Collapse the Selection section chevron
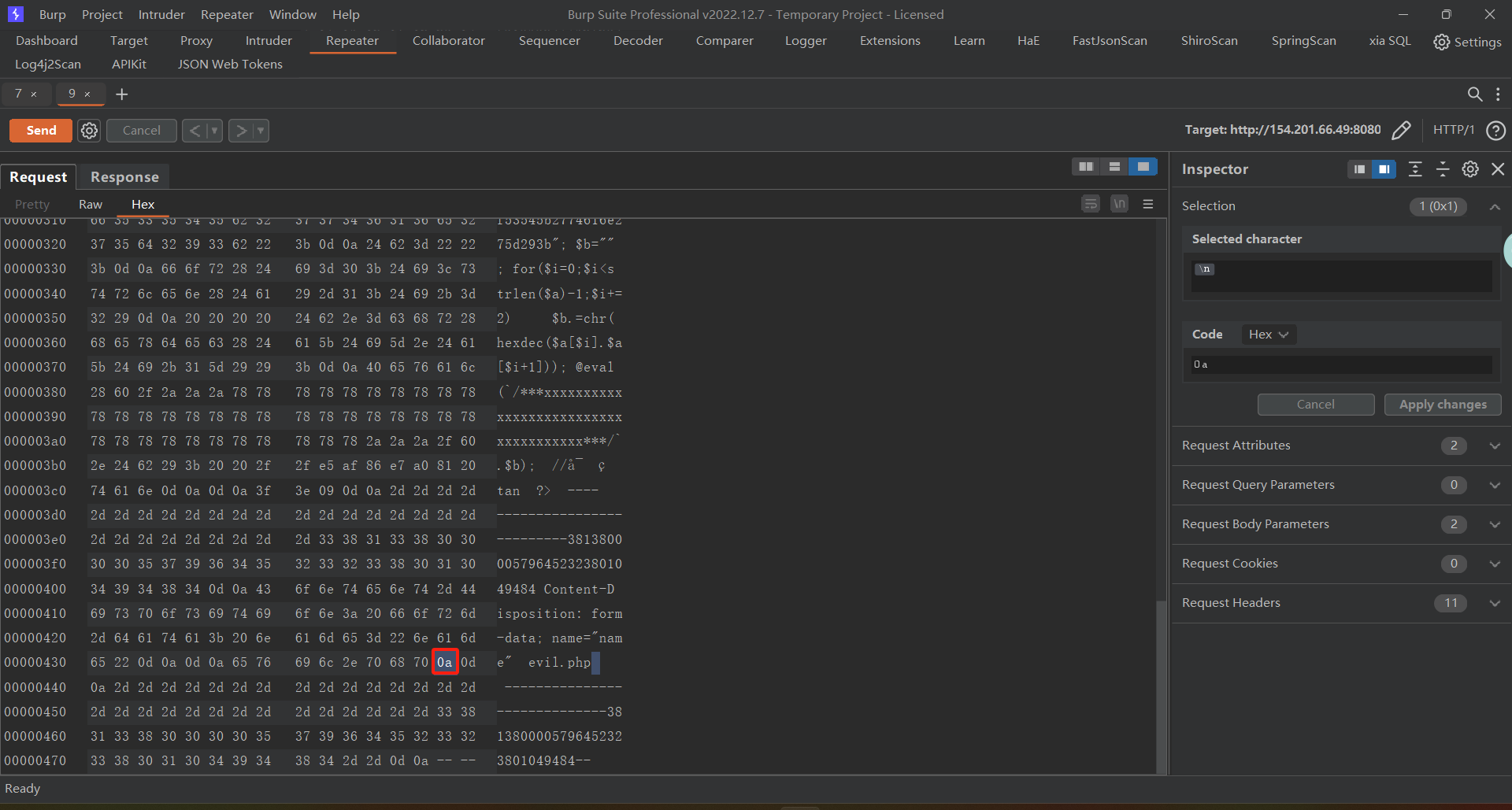This screenshot has height=810, width=1512. (1495, 207)
